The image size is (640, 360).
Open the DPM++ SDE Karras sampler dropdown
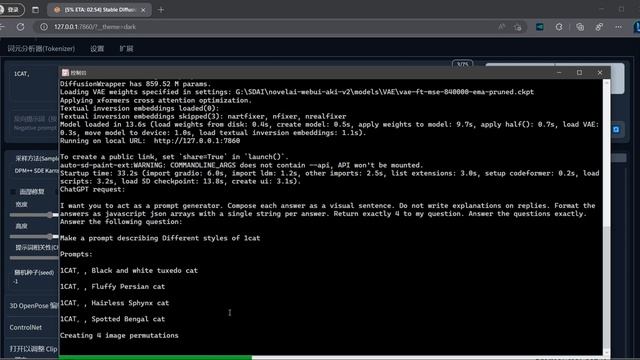[x=36, y=171]
